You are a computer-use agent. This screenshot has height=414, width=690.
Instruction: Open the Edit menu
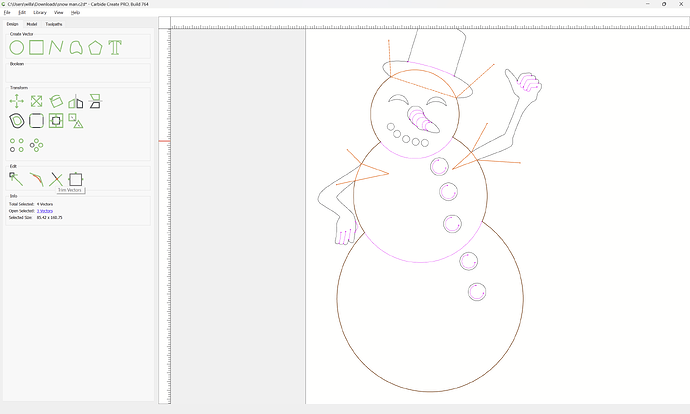pos(22,12)
